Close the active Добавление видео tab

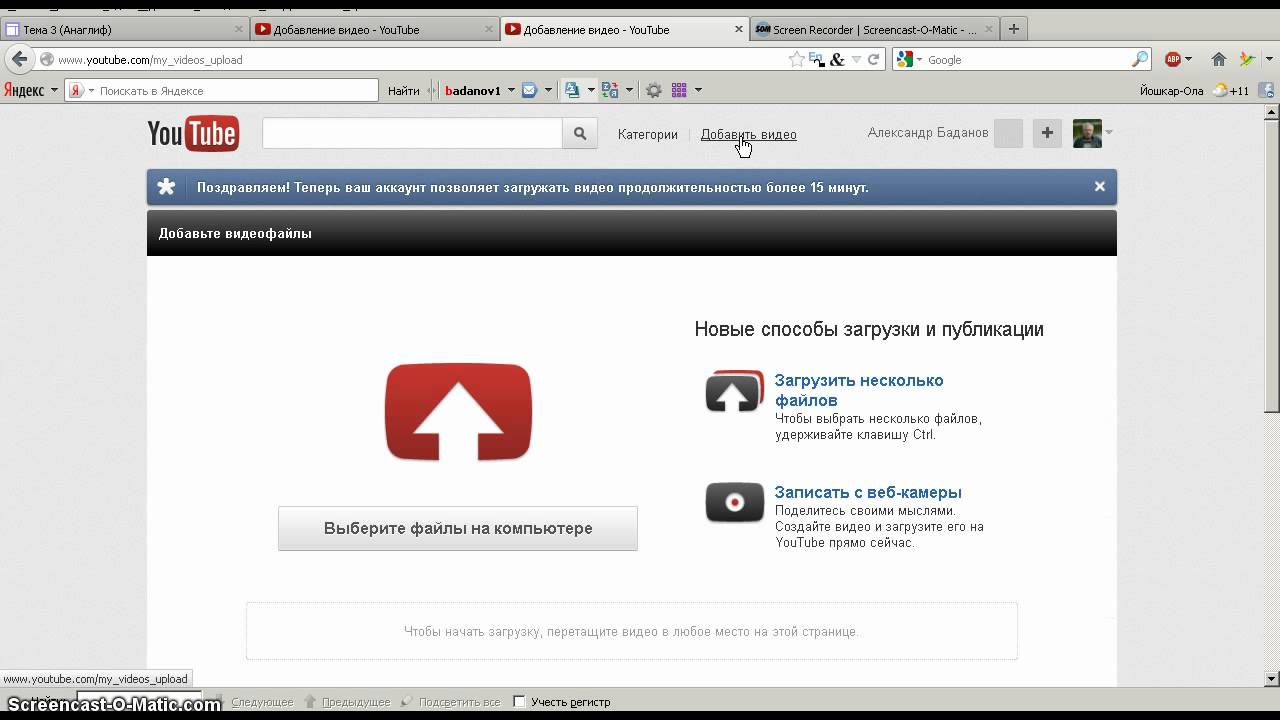739,30
